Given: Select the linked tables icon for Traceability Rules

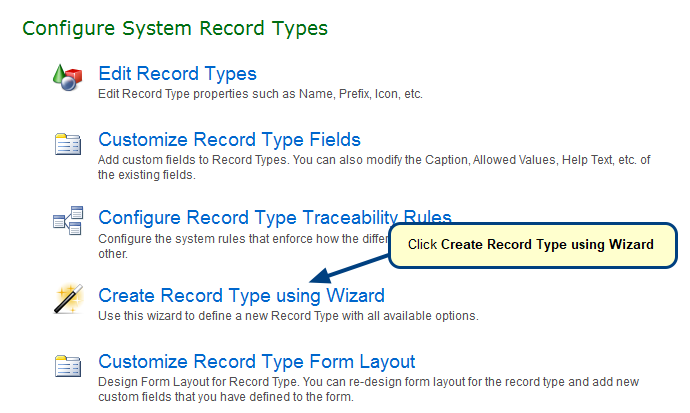Looking at the screenshot, I should tap(68, 220).
